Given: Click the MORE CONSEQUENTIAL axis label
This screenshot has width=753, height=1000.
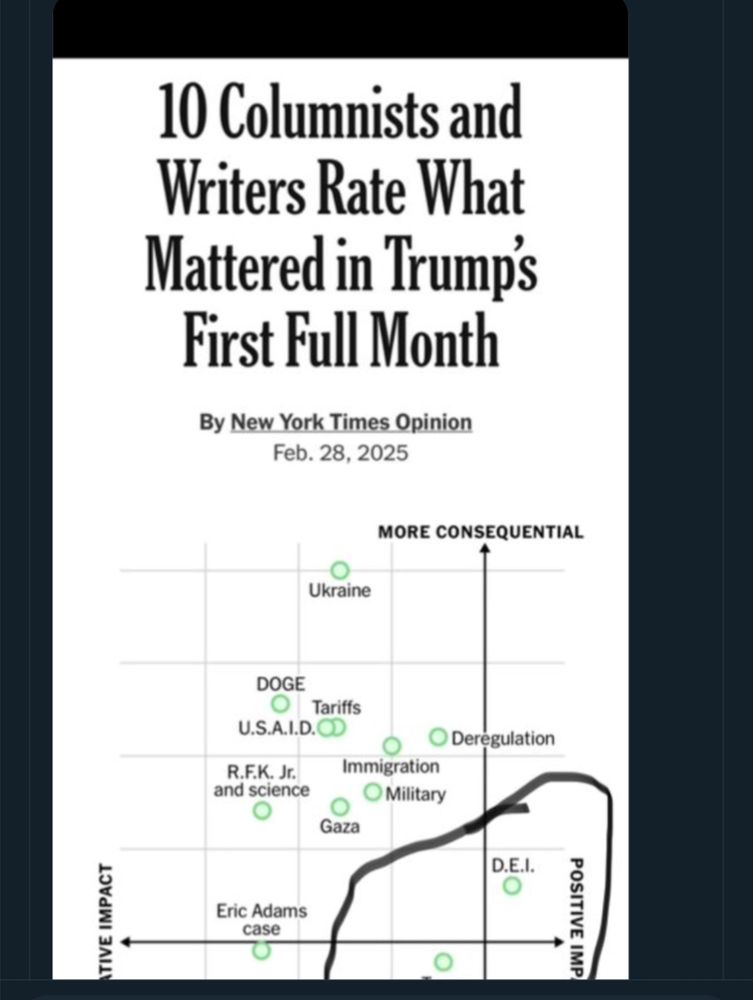Looking at the screenshot, I should point(480,532).
